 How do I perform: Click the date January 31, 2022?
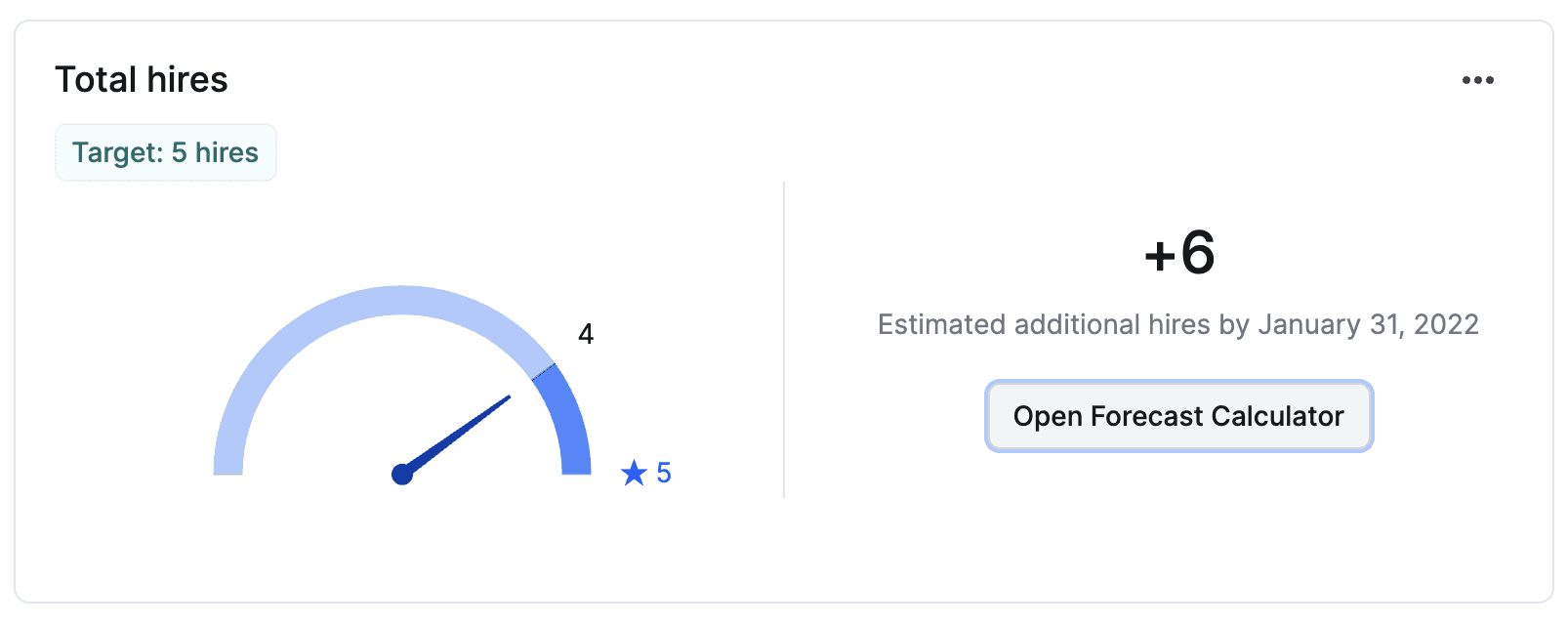[1368, 324]
